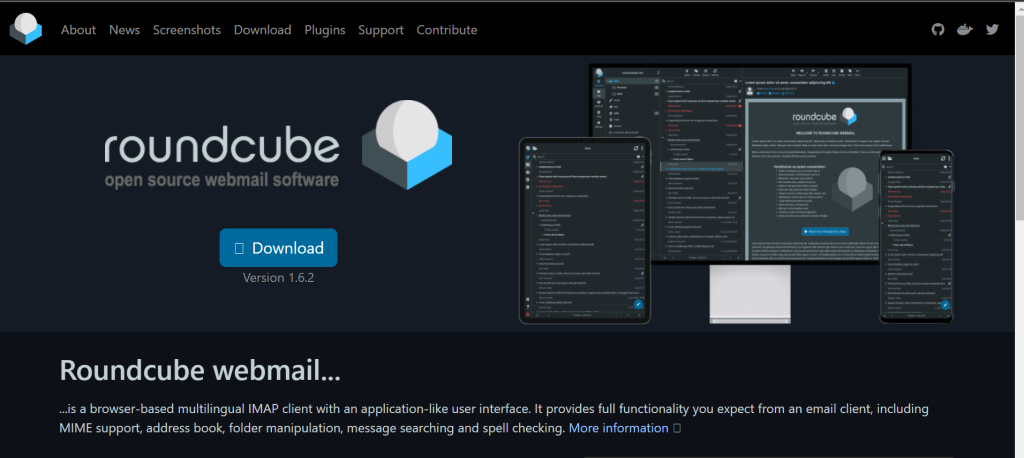
Task: Open the About menu item
Action: (x=78, y=30)
